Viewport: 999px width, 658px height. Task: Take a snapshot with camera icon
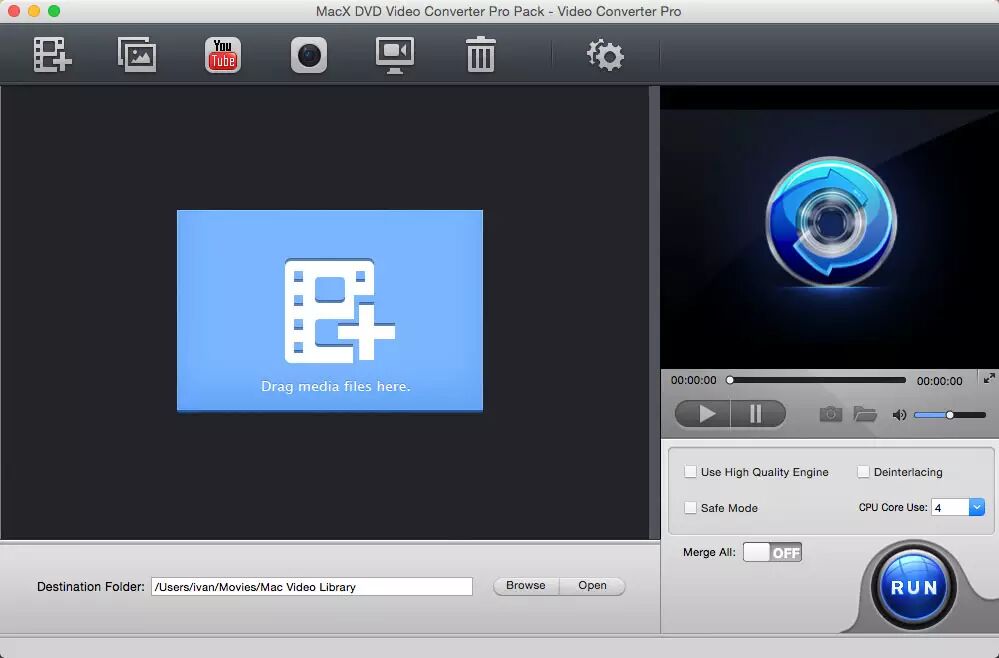point(830,415)
